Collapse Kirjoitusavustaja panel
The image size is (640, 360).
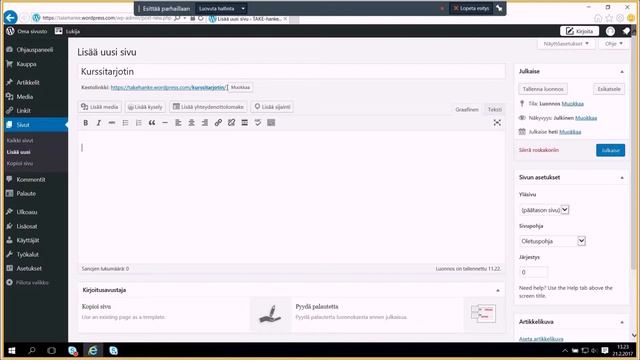click(498, 290)
